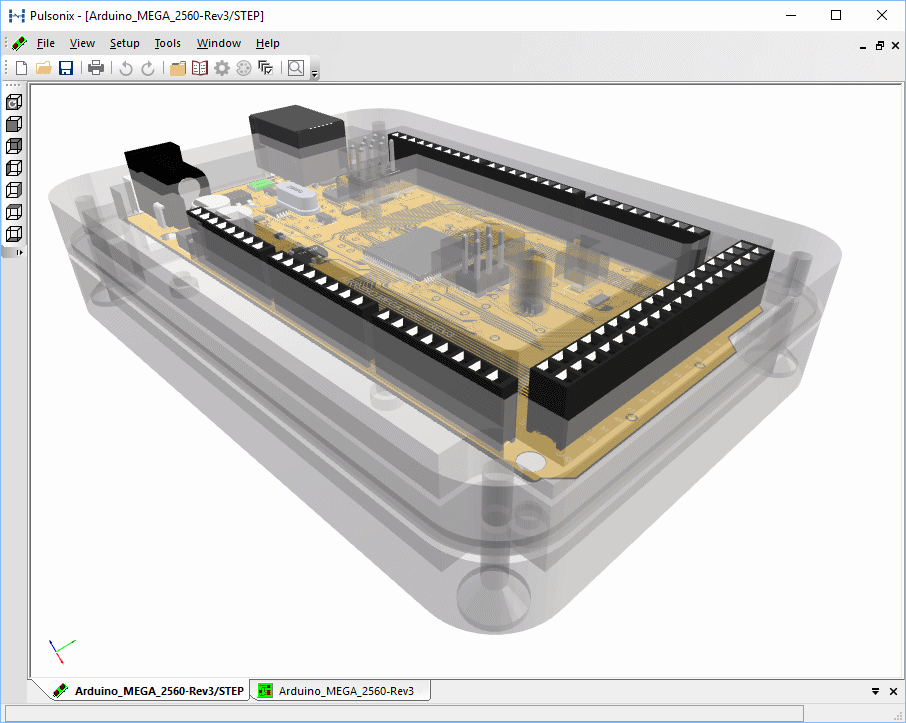
Task: Expand the side view toolbar overflow arrow
Action: tap(19, 253)
